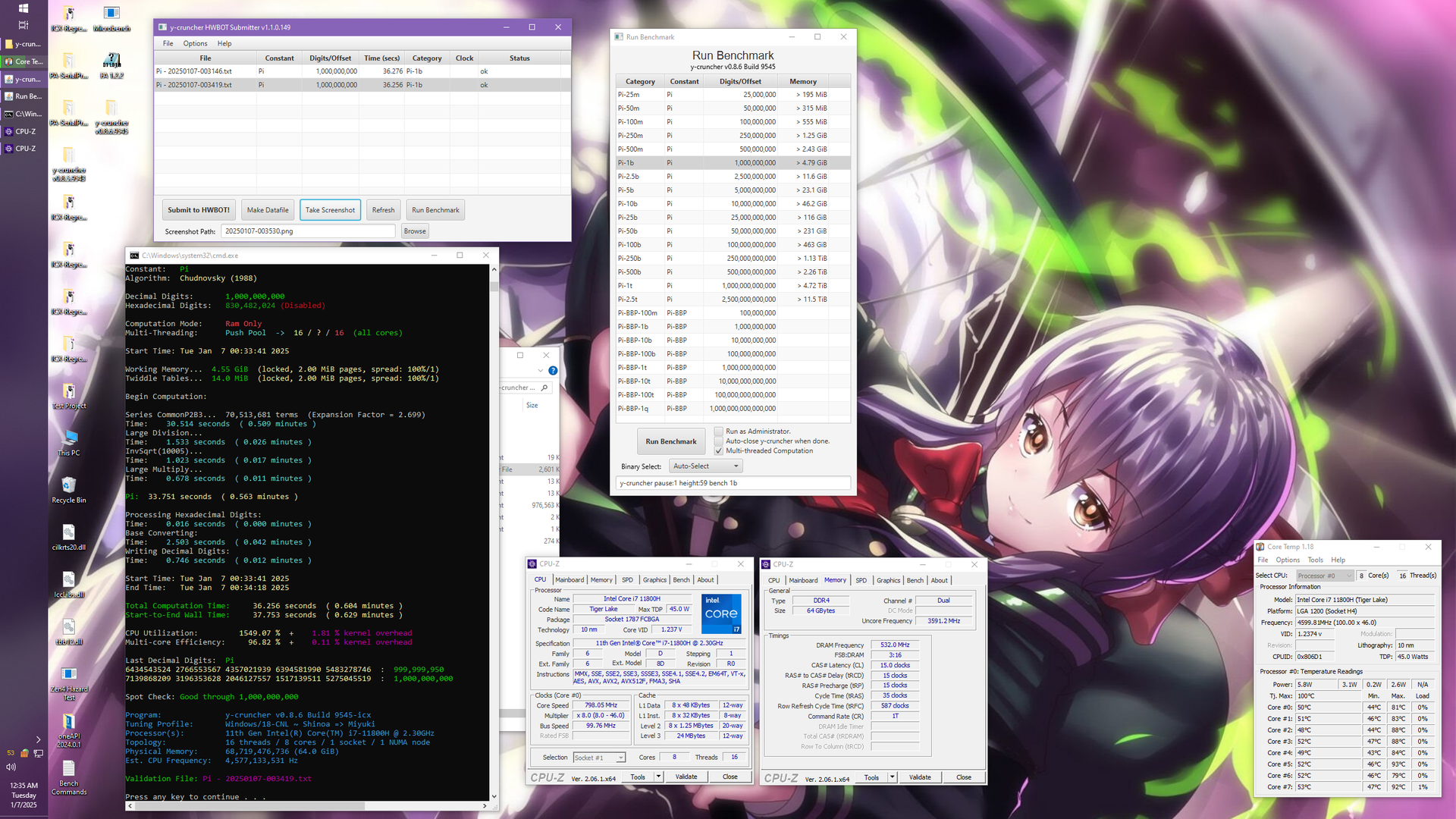This screenshot has height=819, width=1456.
Task: Select the cilkrts20.dll file icon
Action: coord(68,538)
